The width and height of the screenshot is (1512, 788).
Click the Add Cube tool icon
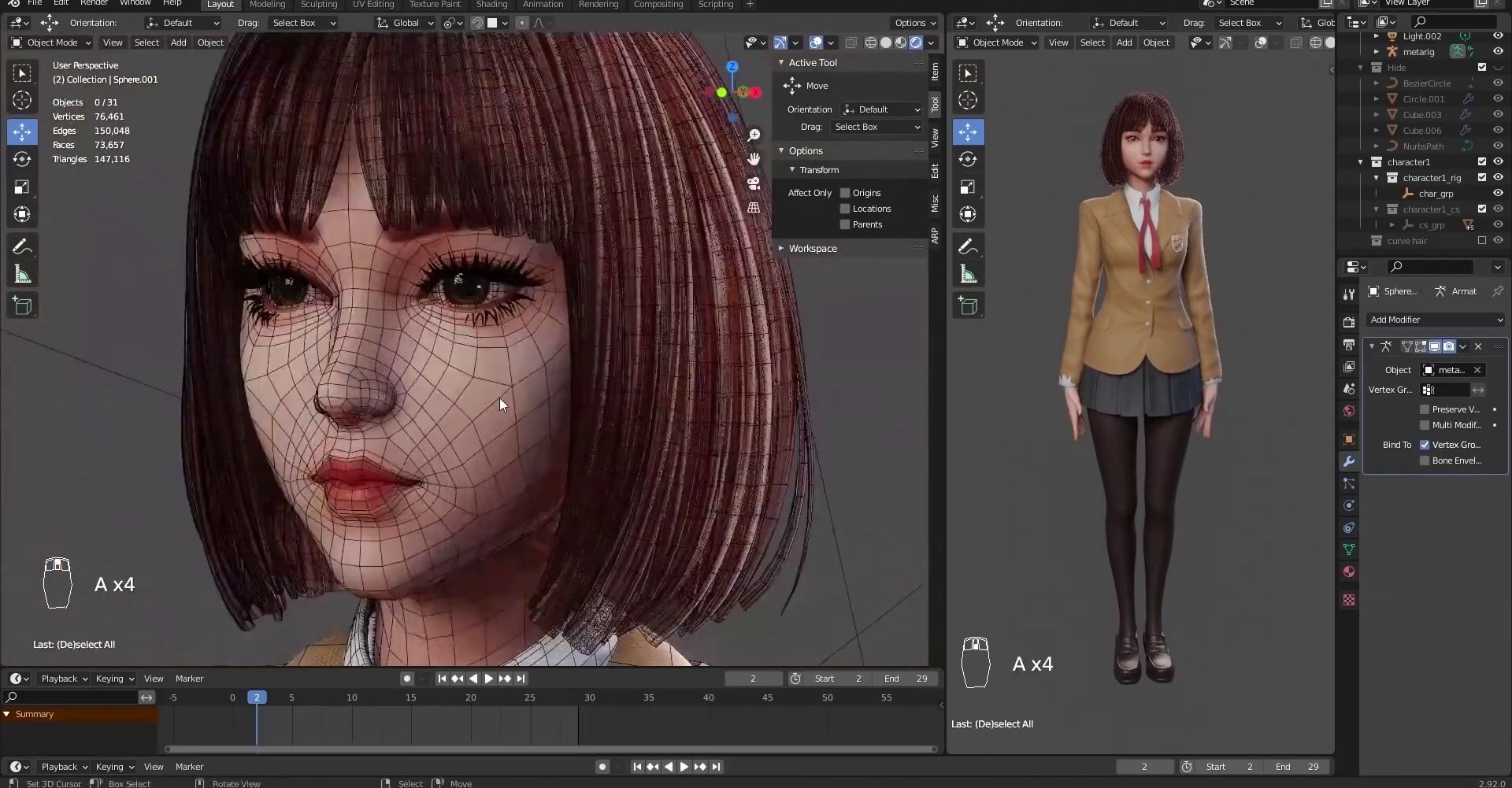(22, 306)
